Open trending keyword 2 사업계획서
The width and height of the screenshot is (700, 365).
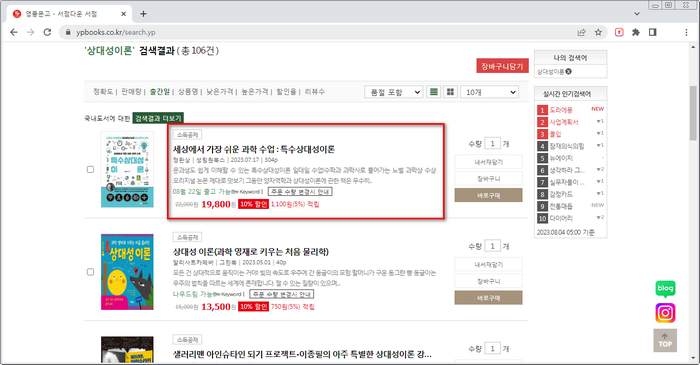point(564,122)
